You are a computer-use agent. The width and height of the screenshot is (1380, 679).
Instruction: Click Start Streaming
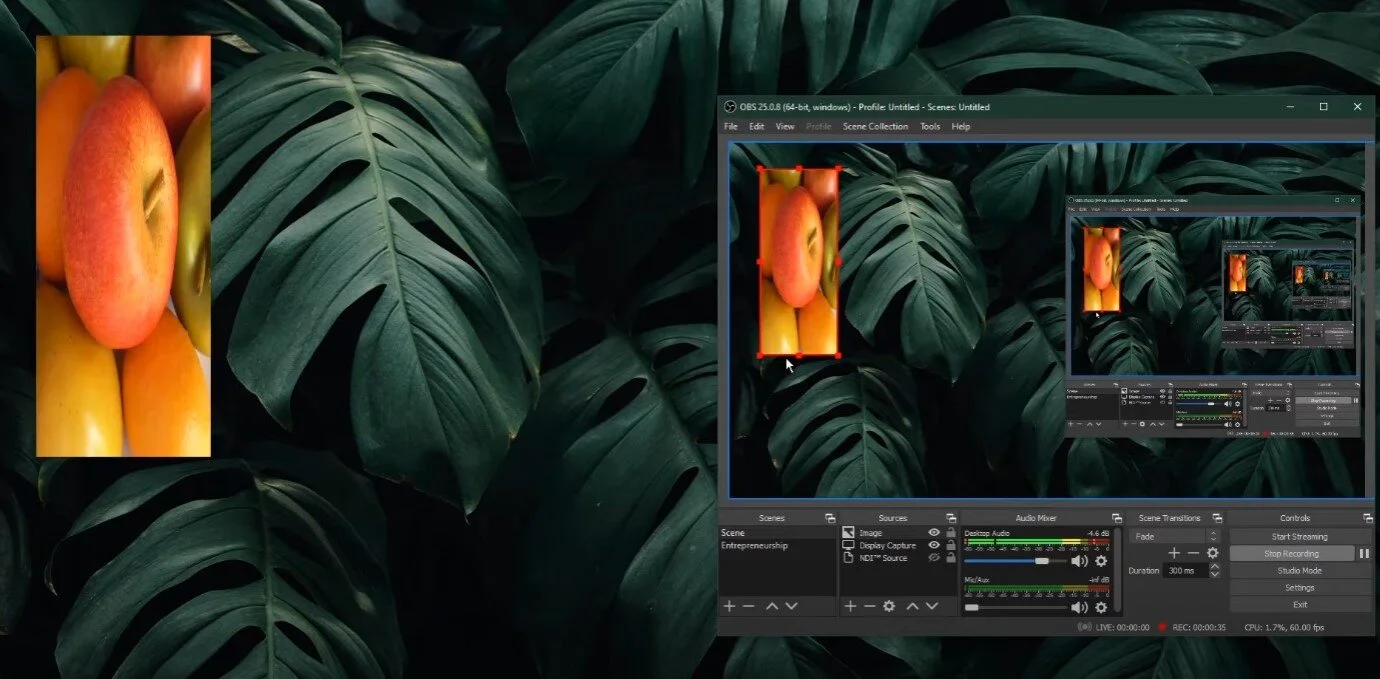pyautogui.click(x=1300, y=536)
